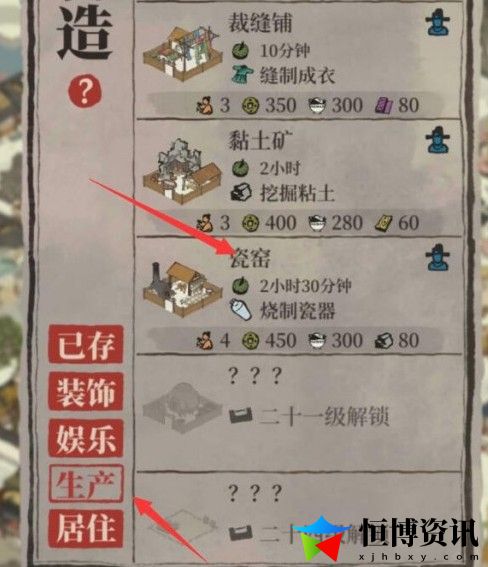Screen dimensions: 488x567
Task: Select the 瓷窑 porcelain kiln building thumbnail
Action: click(183, 289)
